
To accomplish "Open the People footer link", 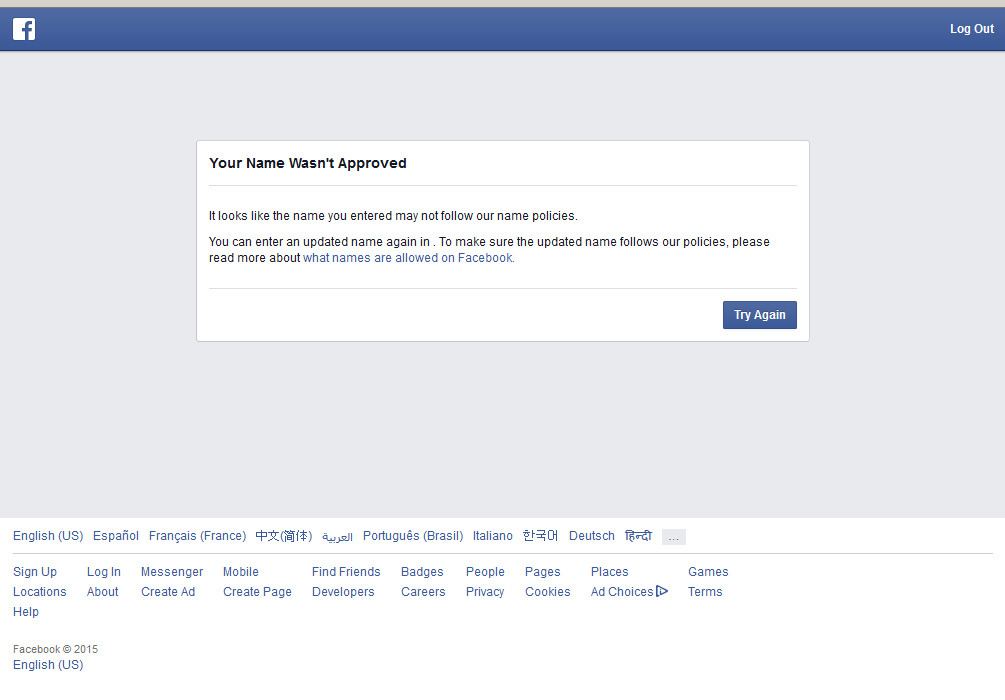I will [485, 572].
